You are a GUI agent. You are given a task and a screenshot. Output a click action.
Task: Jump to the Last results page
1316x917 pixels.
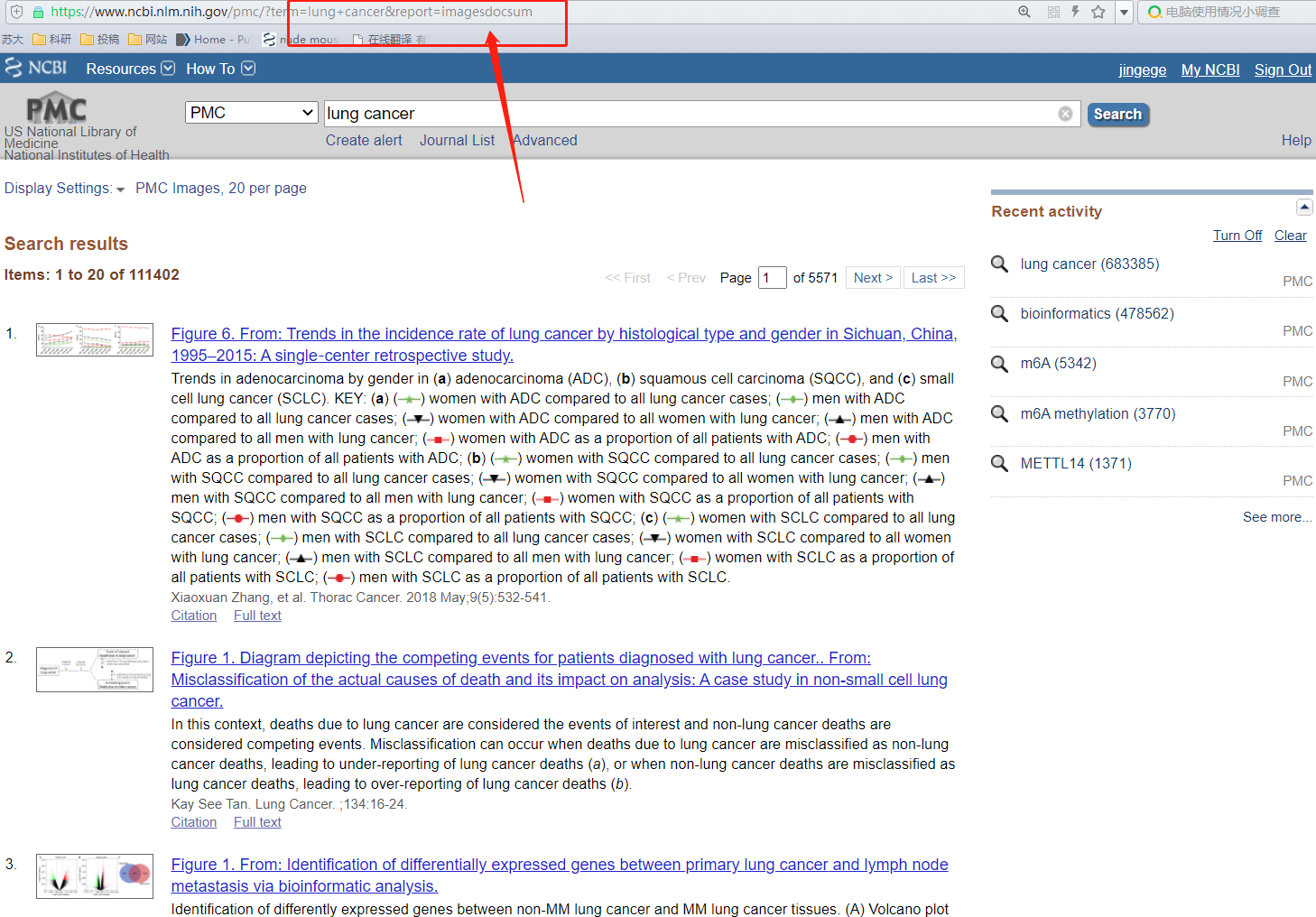point(933,277)
